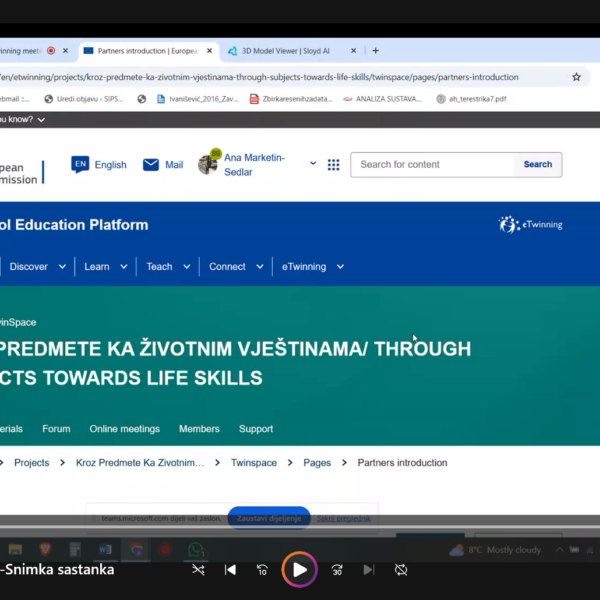Skip back 10 seconds
Image resolution: width=600 pixels, height=600 pixels.
point(262,570)
